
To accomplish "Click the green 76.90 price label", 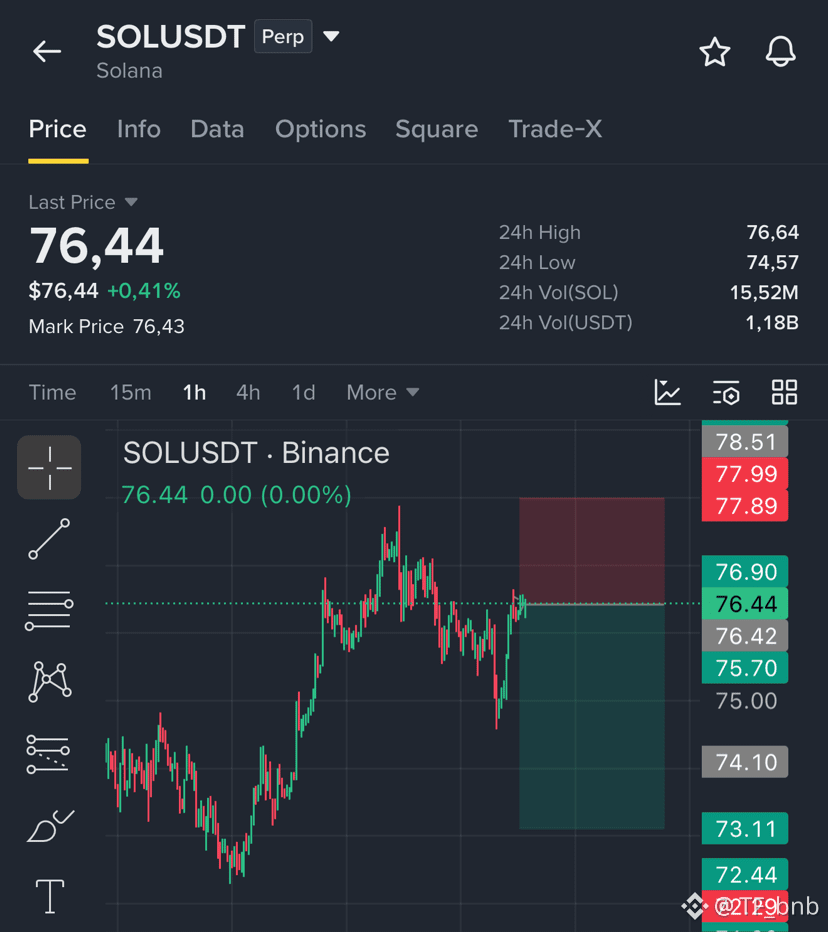I will [x=745, y=572].
